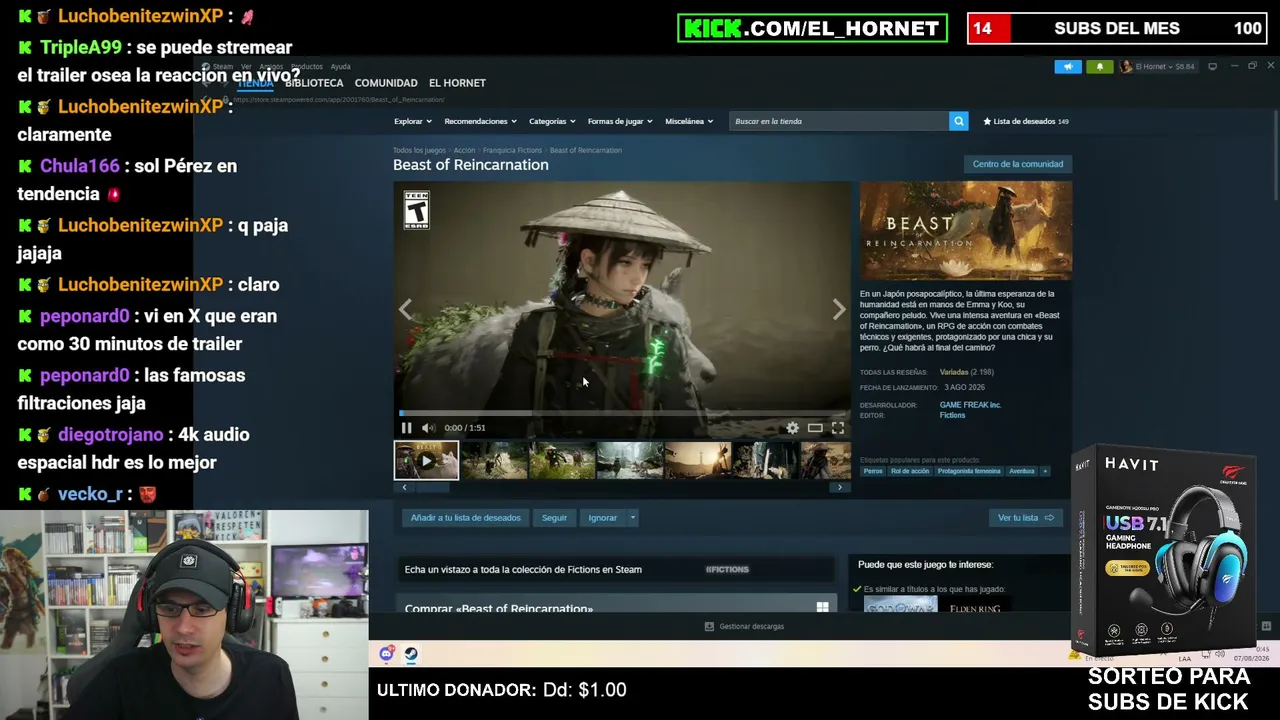Screen dimensions: 1280x720
Task: Click the Elden Ring recommendation thumbnail
Action: pos(975,606)
